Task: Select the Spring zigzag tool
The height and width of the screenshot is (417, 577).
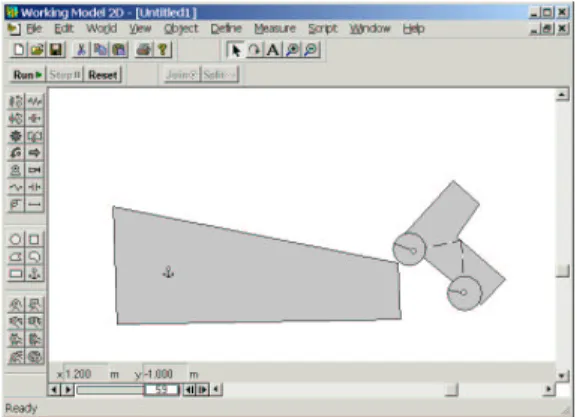Action: [35, 101]
